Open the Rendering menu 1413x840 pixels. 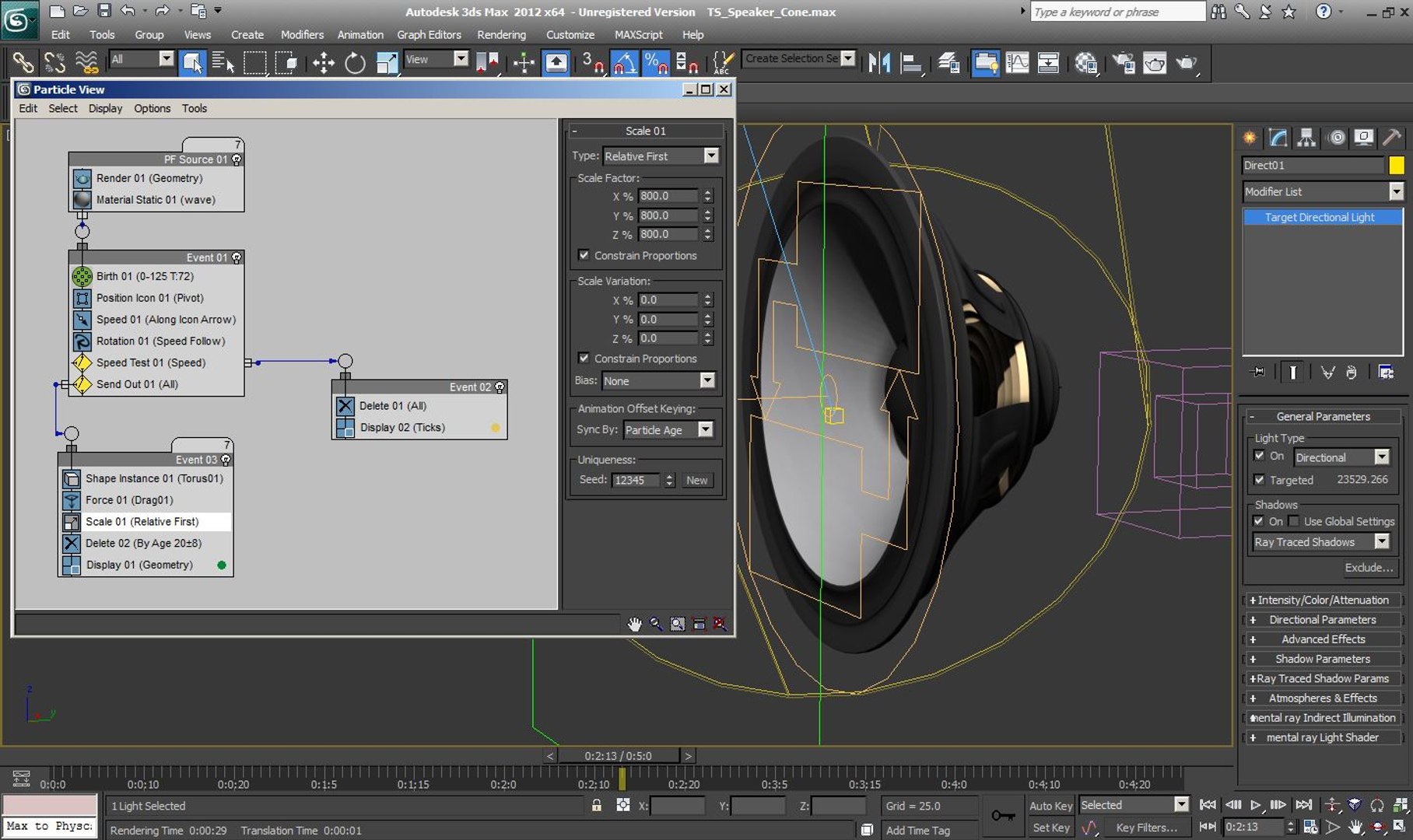(501, 35)
